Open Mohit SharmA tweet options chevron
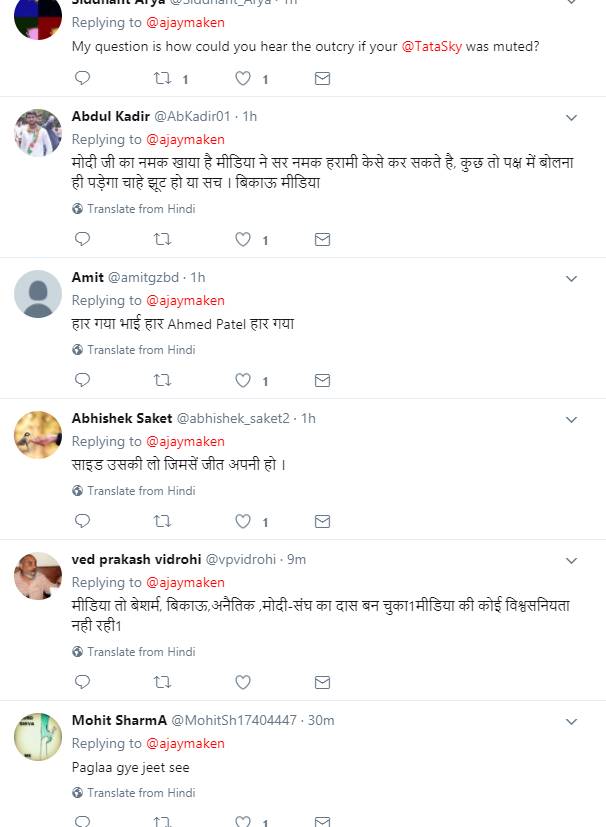The image size is (606, 827). point(571,721)
